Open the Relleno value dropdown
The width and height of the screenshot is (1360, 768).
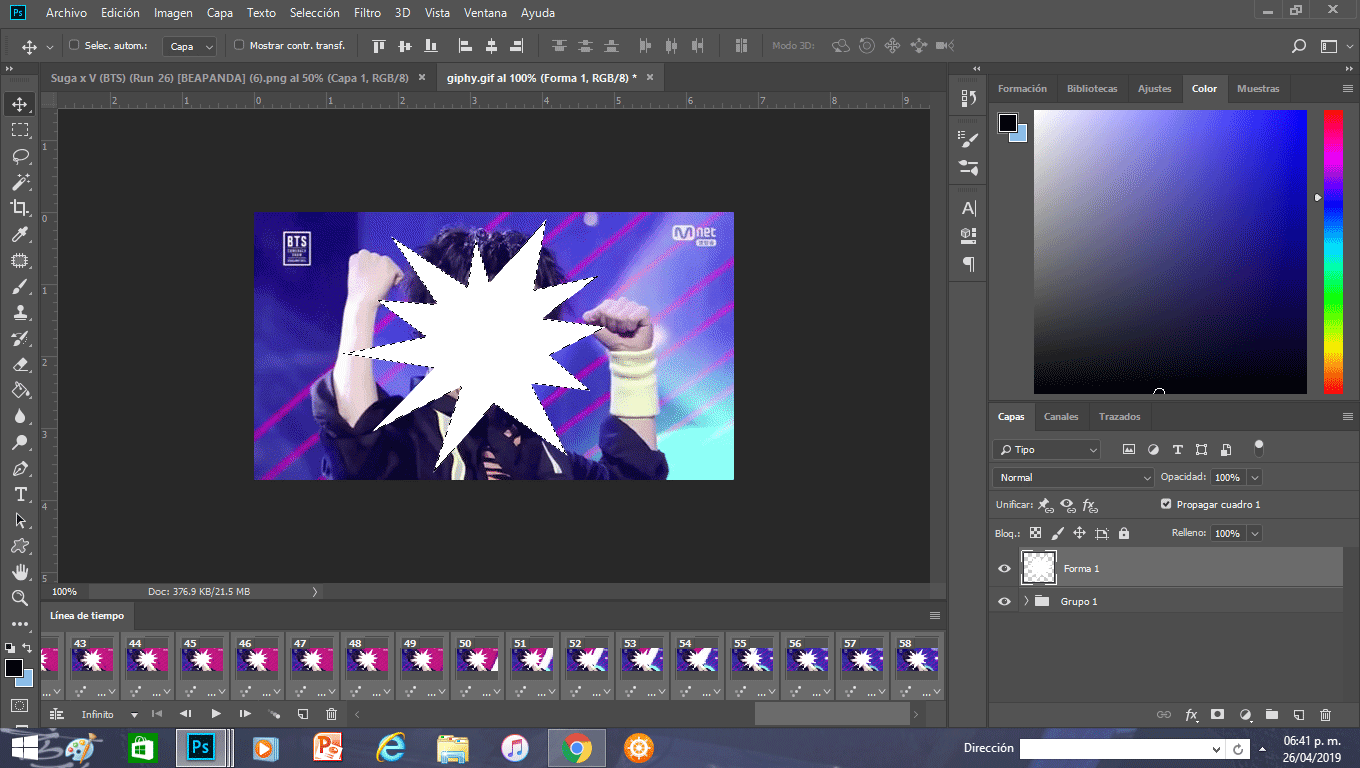[x=1255, y=534]
